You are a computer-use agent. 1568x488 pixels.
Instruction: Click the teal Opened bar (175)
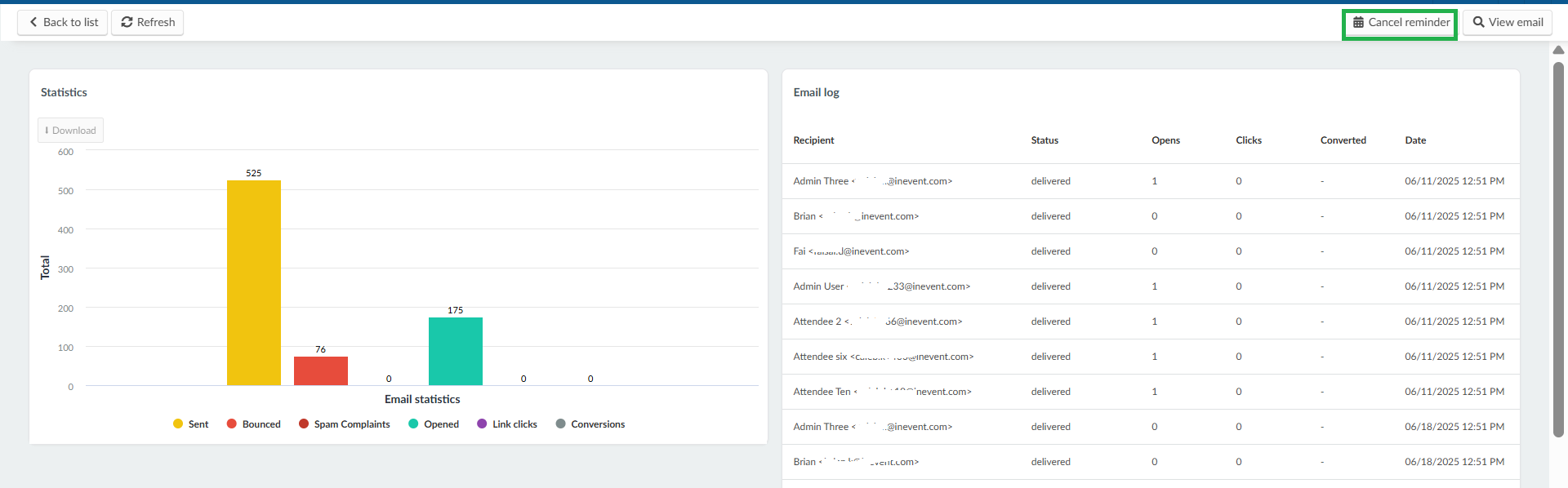point(456,351)
